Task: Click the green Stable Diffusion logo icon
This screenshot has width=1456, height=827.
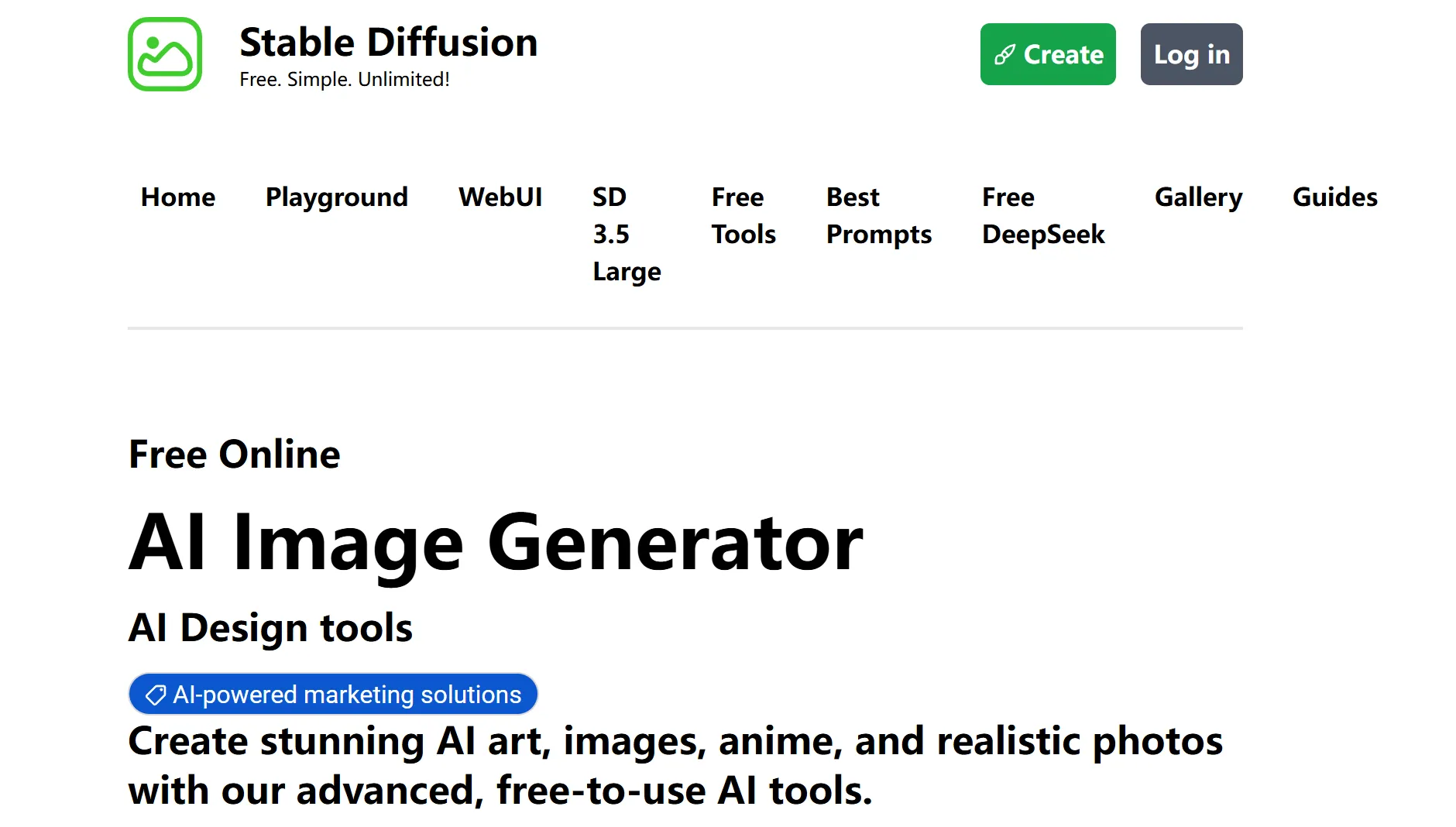Action: [x=165, y=54]
